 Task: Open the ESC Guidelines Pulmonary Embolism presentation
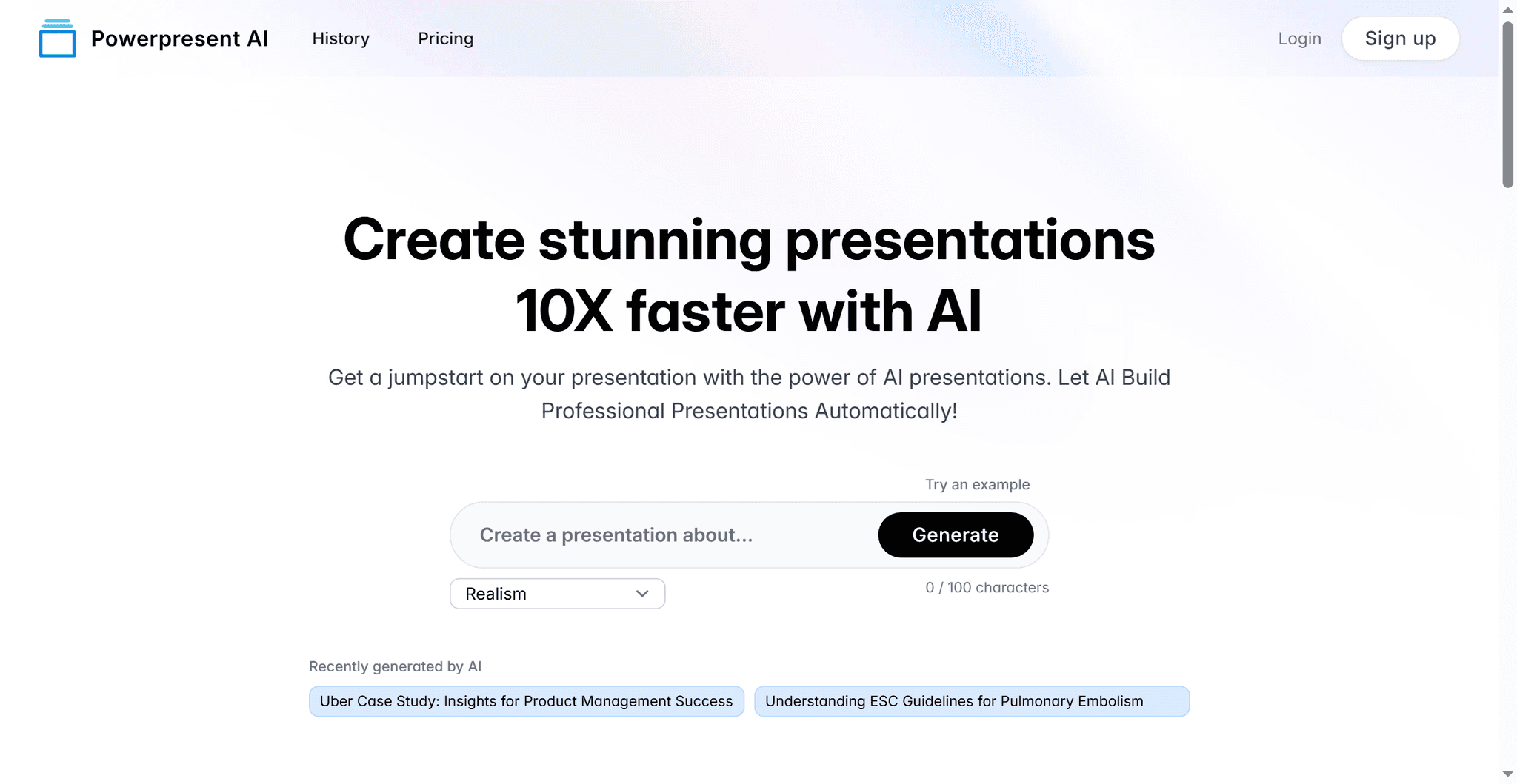tap(971, 701)
